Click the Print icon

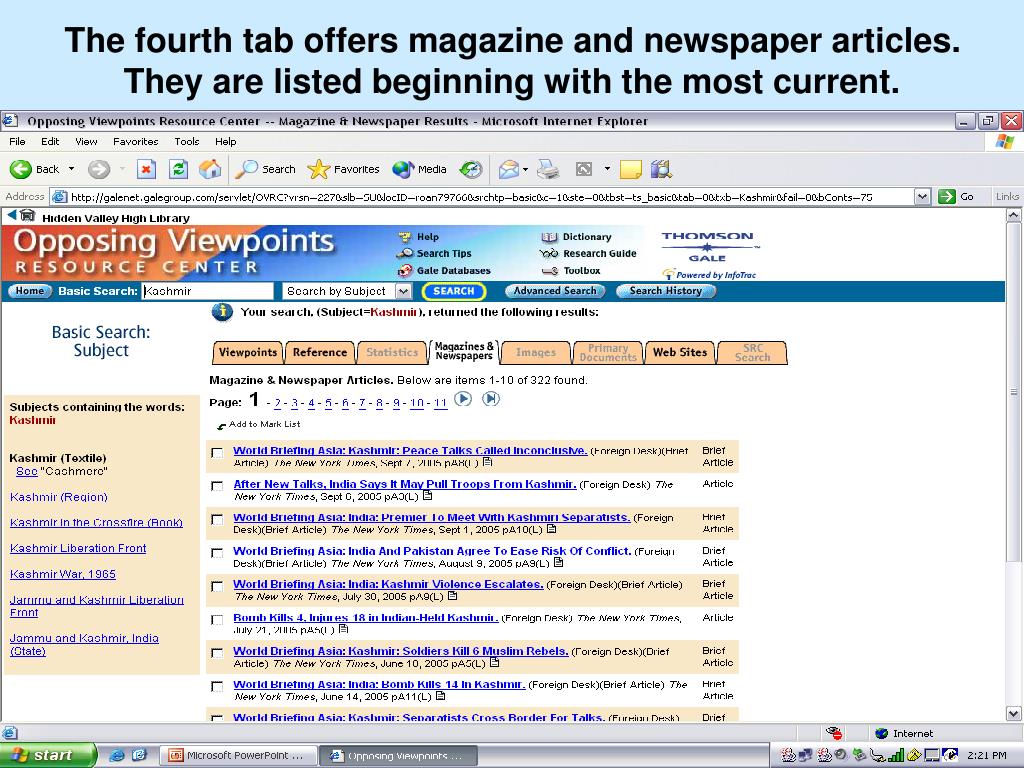pyautogui.click(x=549, y=169)
